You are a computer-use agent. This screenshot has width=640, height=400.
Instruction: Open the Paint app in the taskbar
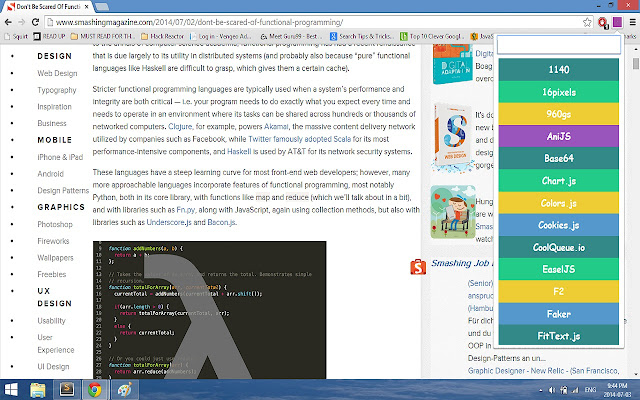(124, 390)
